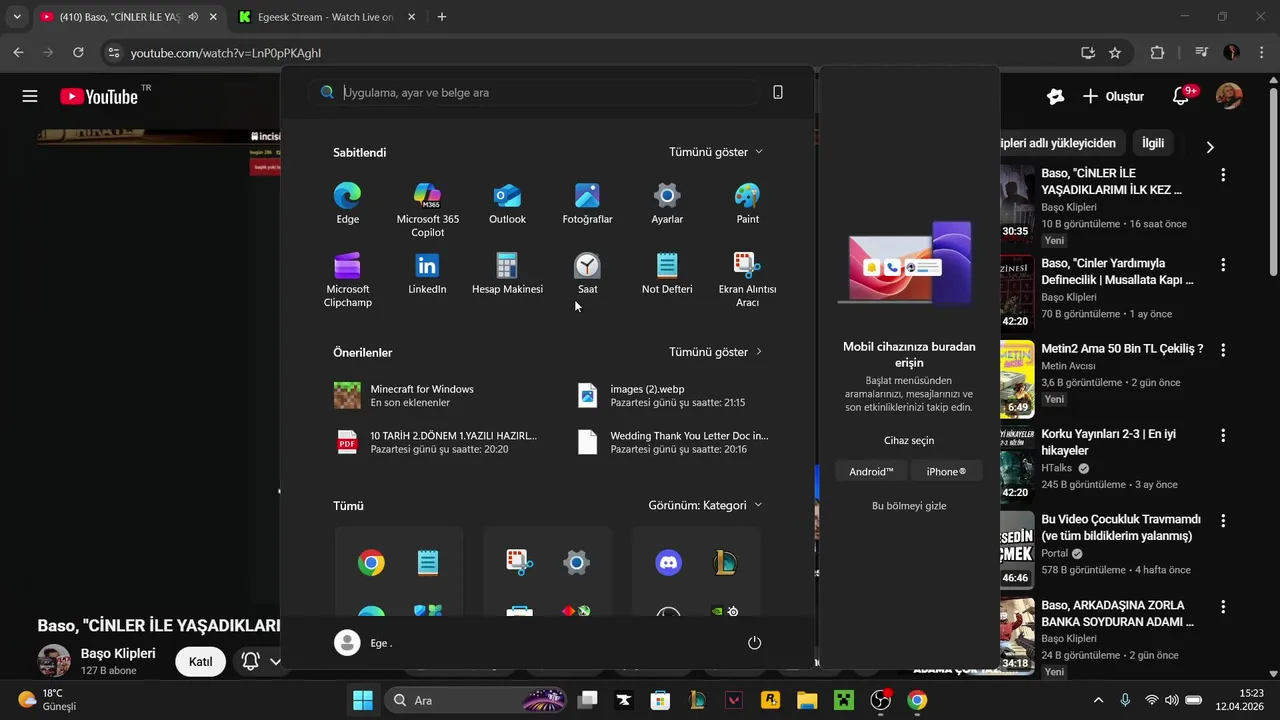This screenshot has height=720, width=1280.
Task: Click the microphone tray icon
Action: [1125, 700]
